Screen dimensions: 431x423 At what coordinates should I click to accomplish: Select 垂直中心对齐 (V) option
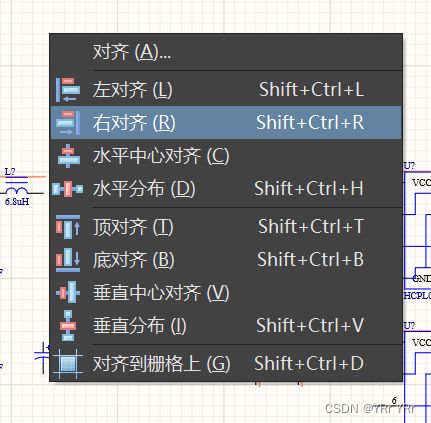tap(226, 292)
